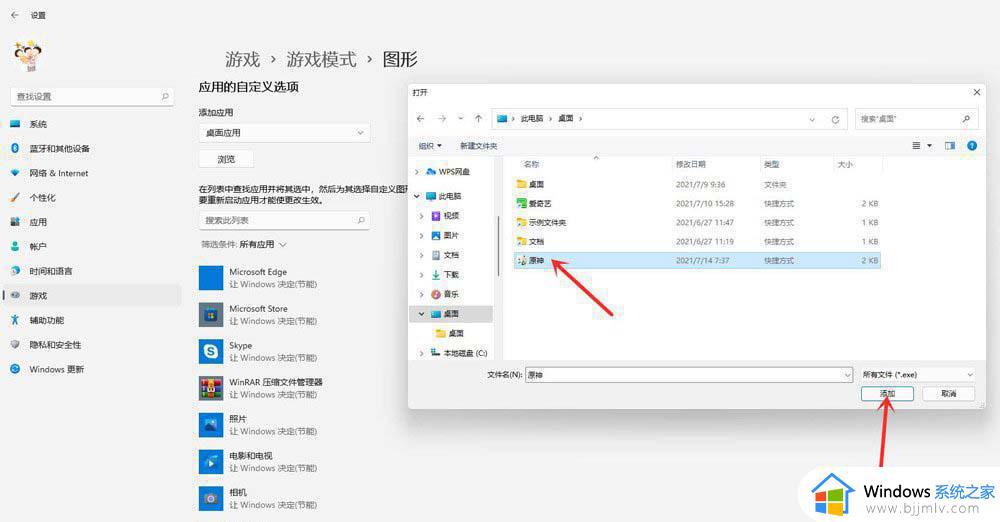Select the 示例文件夹 shortcut in file list

698,223
